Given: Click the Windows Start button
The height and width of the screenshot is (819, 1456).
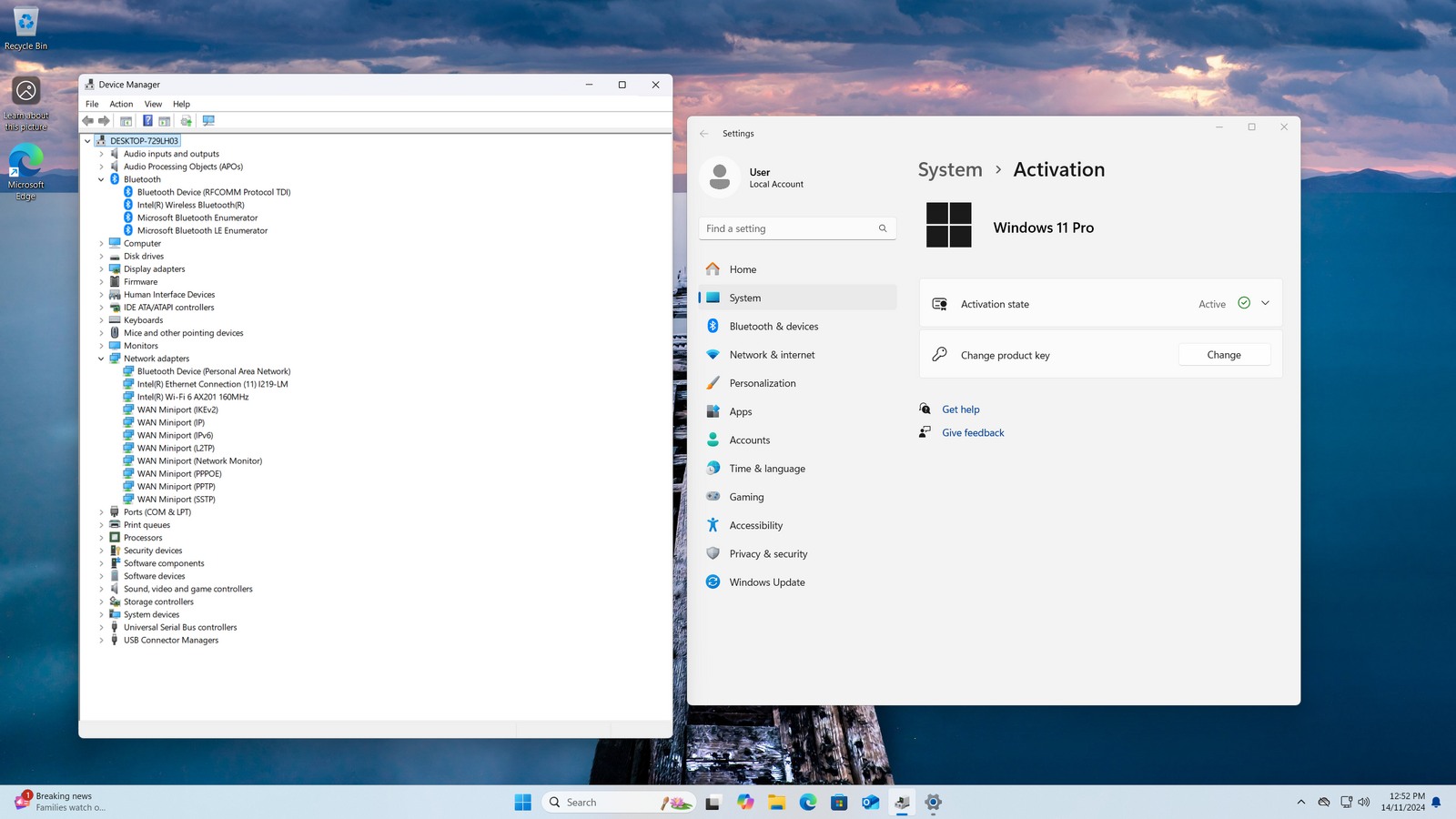Looking at the screenshot, I should (x=522, y=802).
